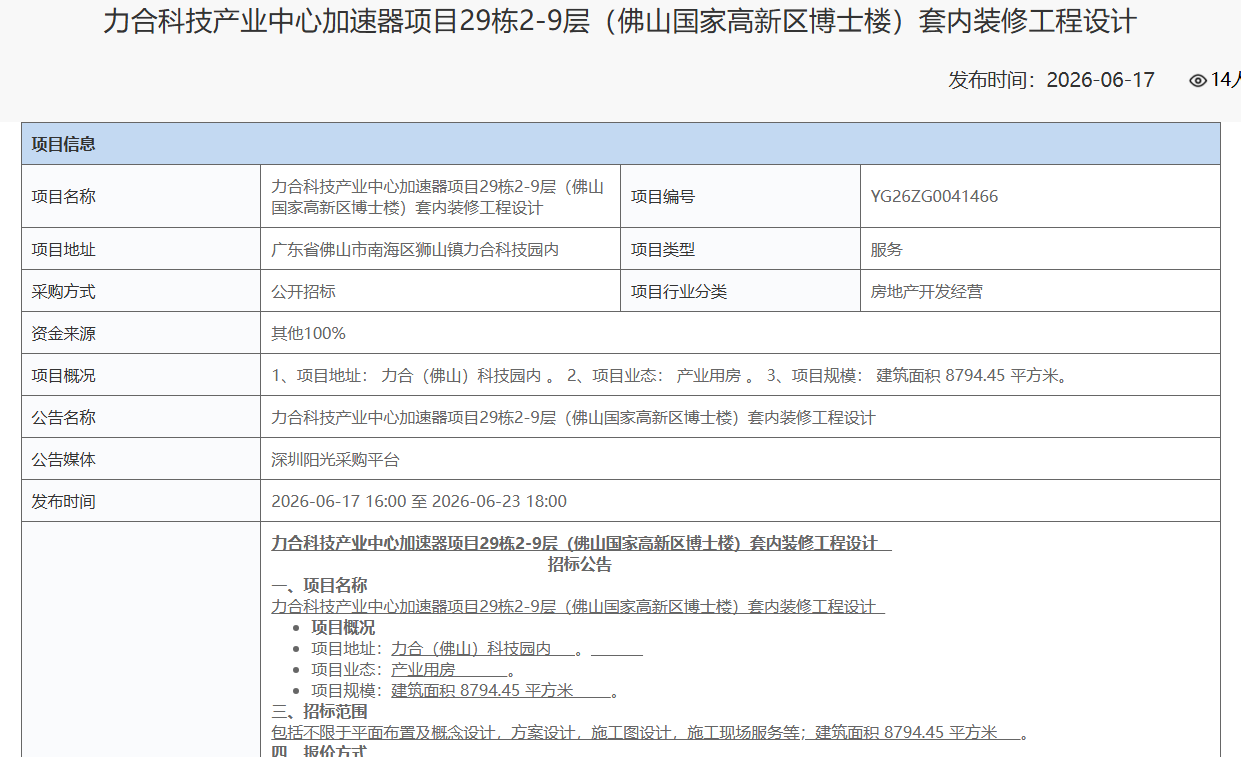Click the publish date 2026-06-17

(1100, 80)
